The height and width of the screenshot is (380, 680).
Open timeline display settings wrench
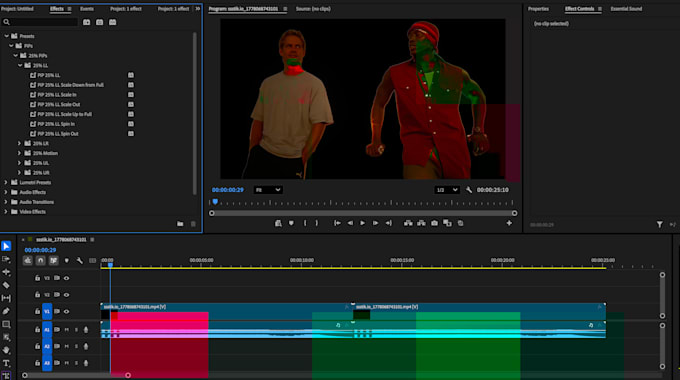tap(79, 260)
